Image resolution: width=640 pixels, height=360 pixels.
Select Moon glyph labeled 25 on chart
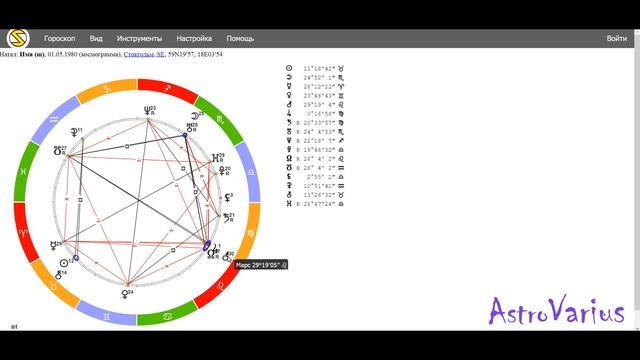coord(195,116)
